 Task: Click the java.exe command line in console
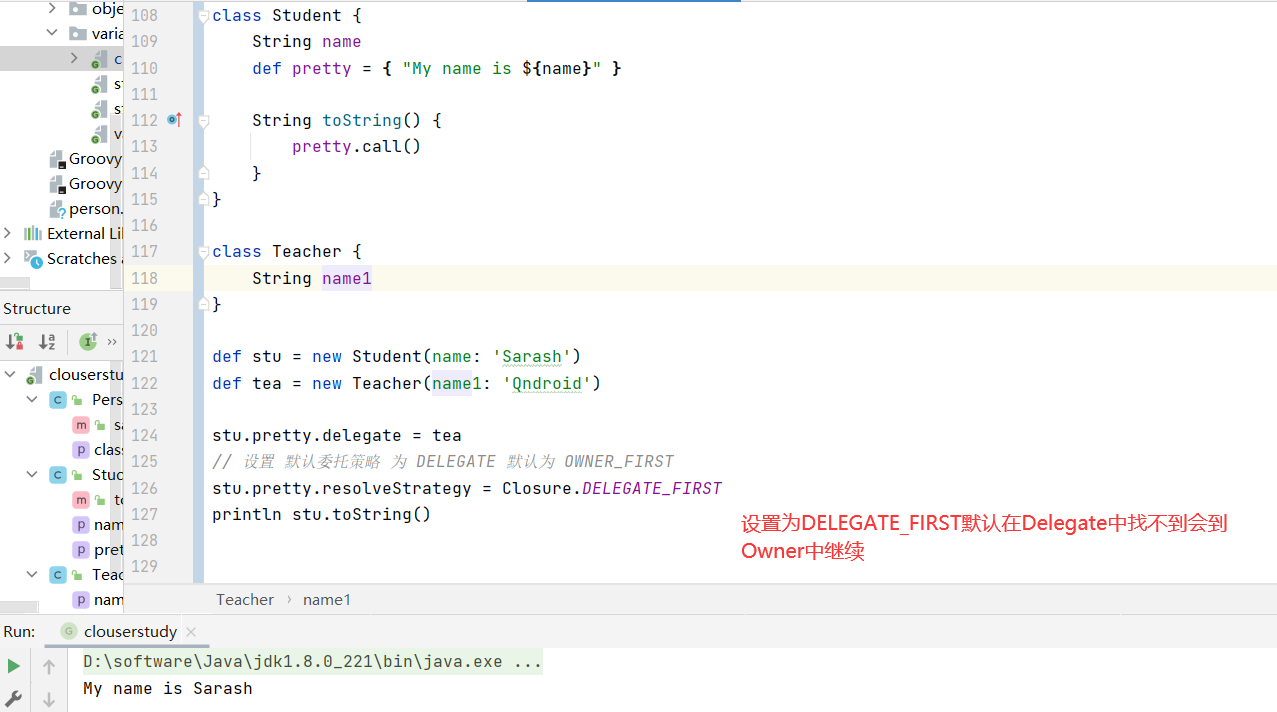[x=312, y=661]
